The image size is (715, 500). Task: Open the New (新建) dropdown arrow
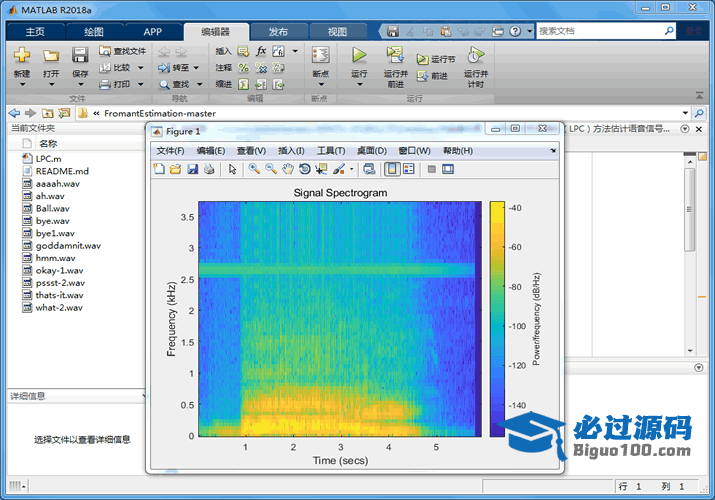coord(22,84)
